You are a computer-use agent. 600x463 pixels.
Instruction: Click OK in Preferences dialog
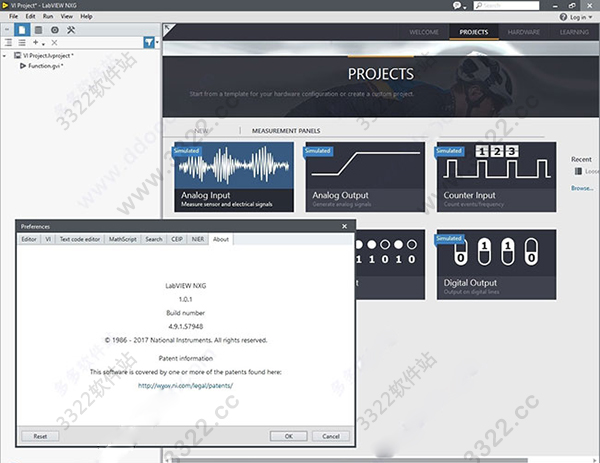pyautogui.click(x=289, y=436)
